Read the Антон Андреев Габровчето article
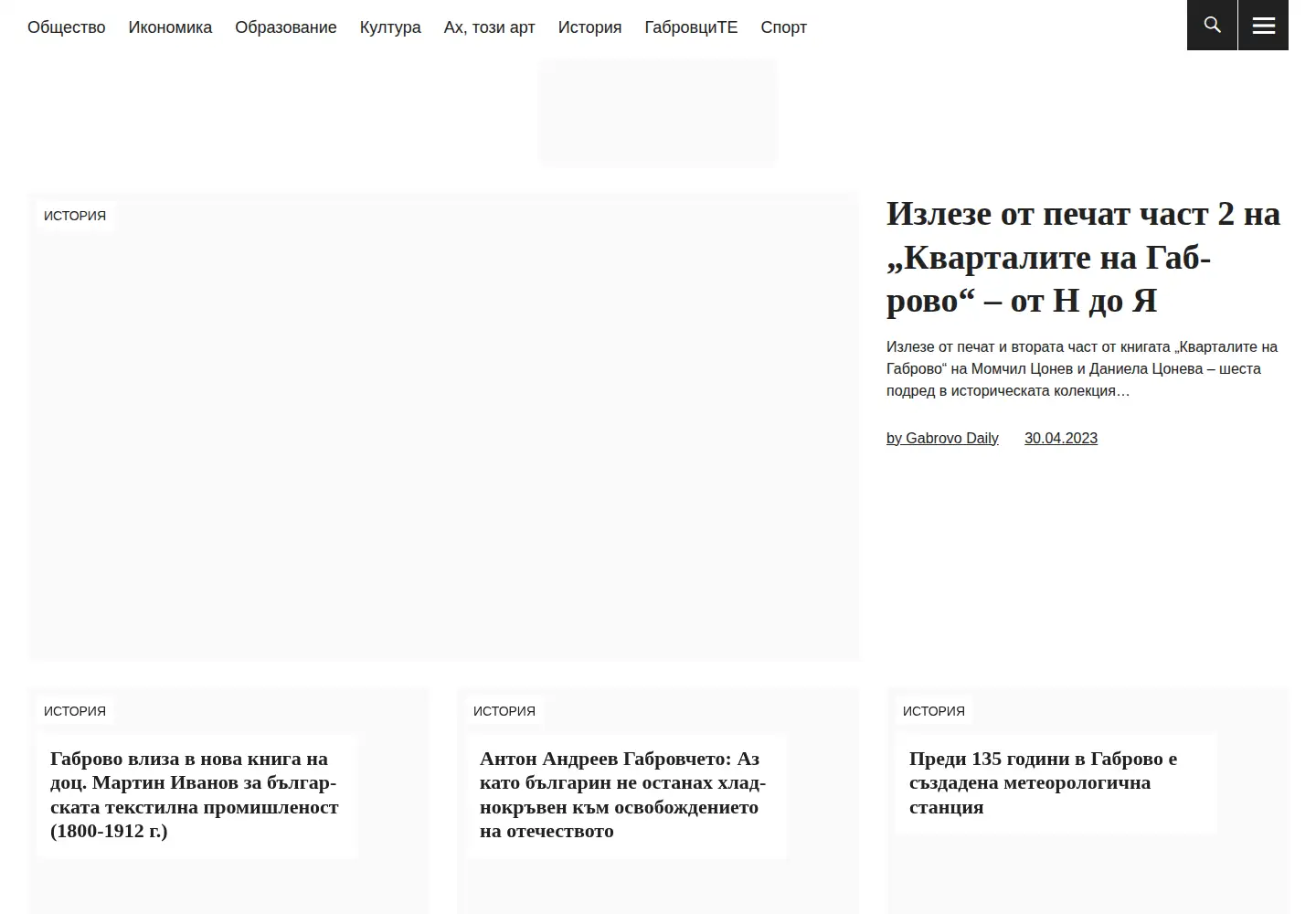The height and width of the screenshot is (914, 1316). (623, 794)
